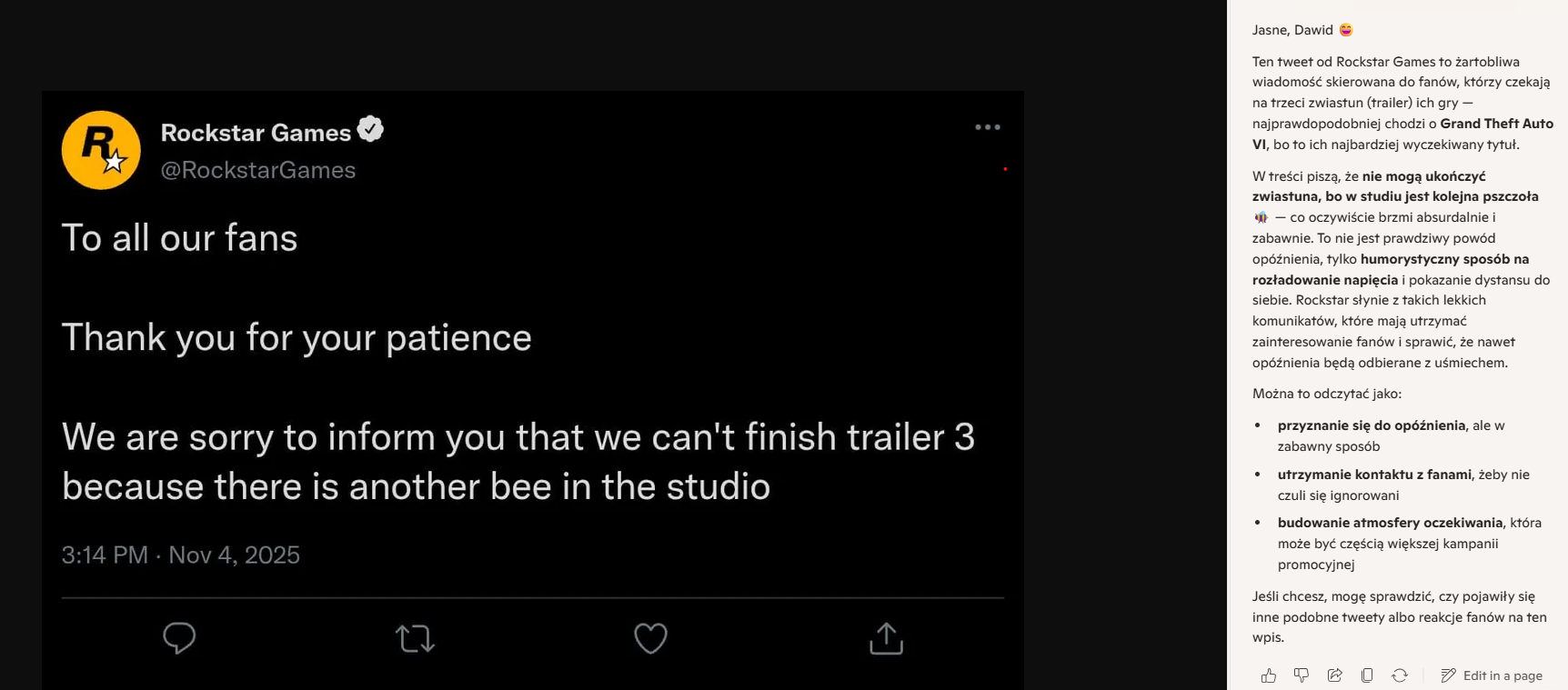
Task: Click the Rockstar Games display name
Action: pos(256,133)
